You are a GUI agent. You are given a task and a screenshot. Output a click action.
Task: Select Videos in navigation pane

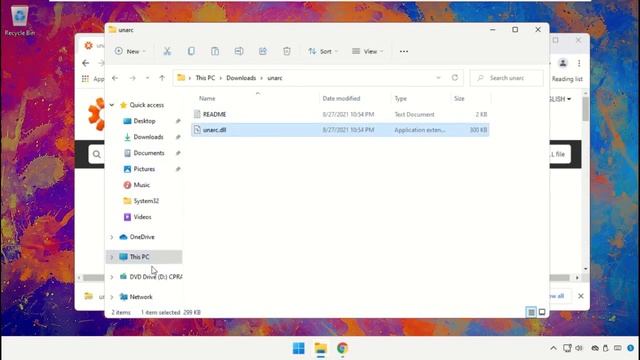point(142,217)
